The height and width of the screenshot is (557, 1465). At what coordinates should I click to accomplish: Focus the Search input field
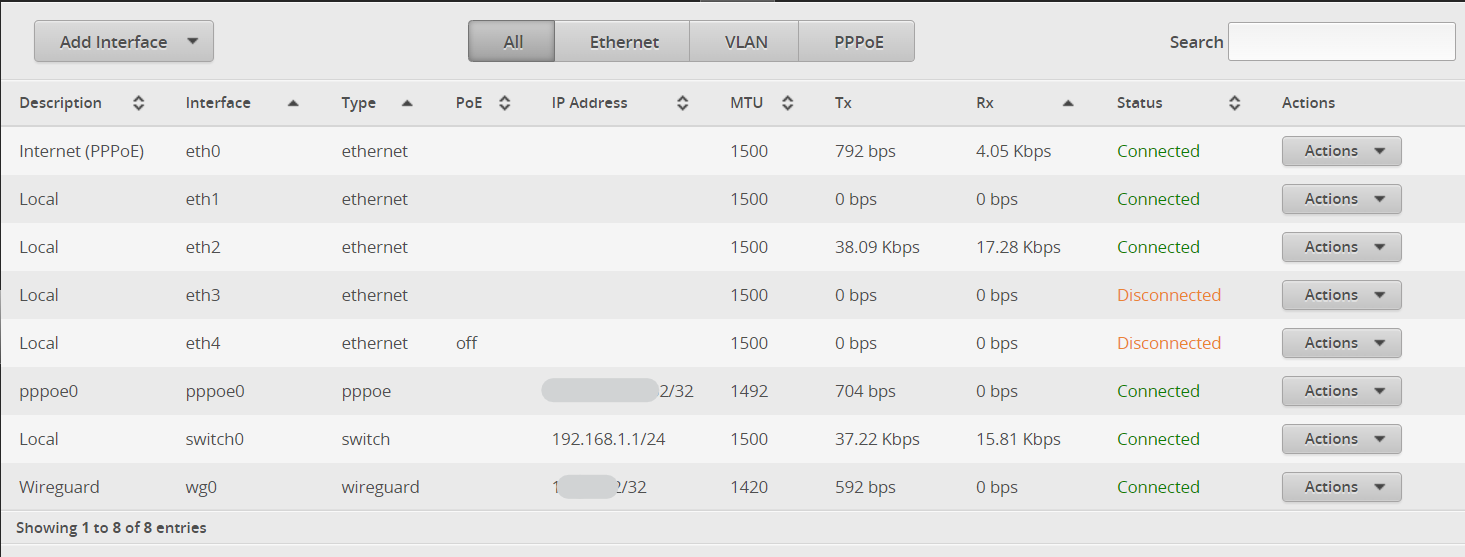tap(1341, 42)
